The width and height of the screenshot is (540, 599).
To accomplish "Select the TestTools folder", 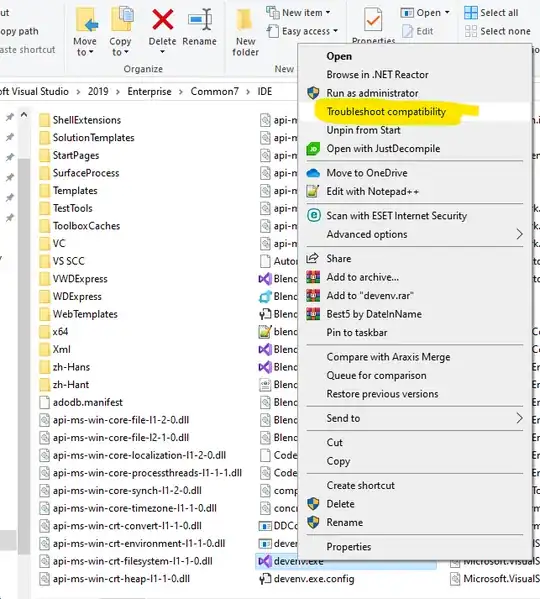I will point(66,208).
